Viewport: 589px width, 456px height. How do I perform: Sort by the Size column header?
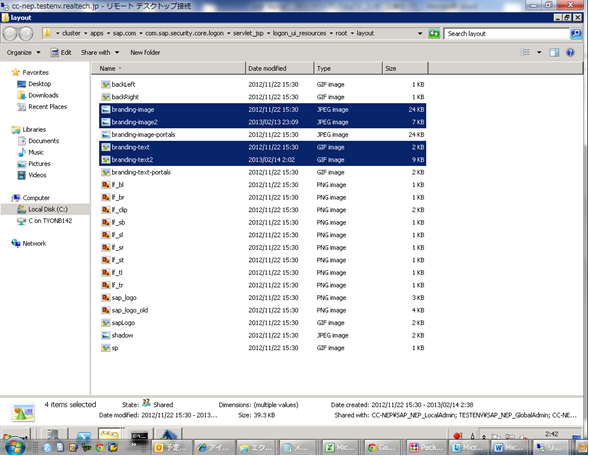click(405, 68)
